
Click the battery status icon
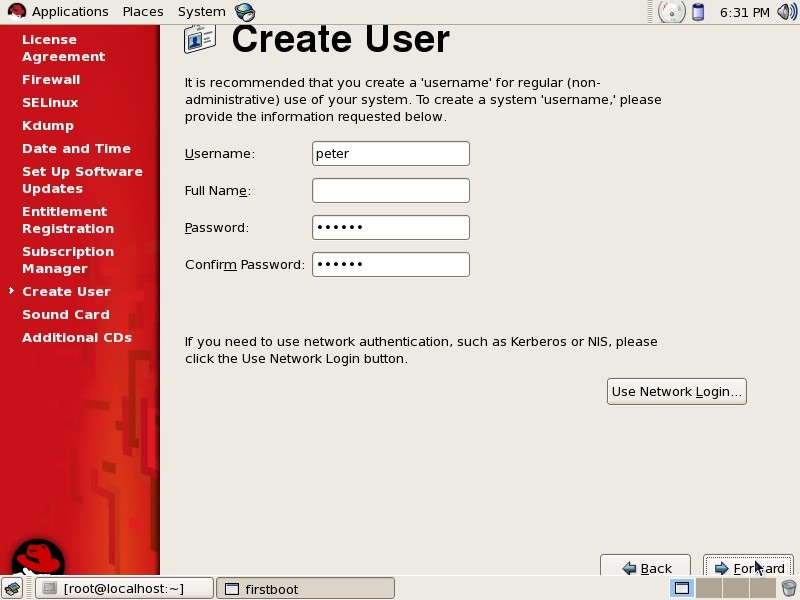[698, 12]
